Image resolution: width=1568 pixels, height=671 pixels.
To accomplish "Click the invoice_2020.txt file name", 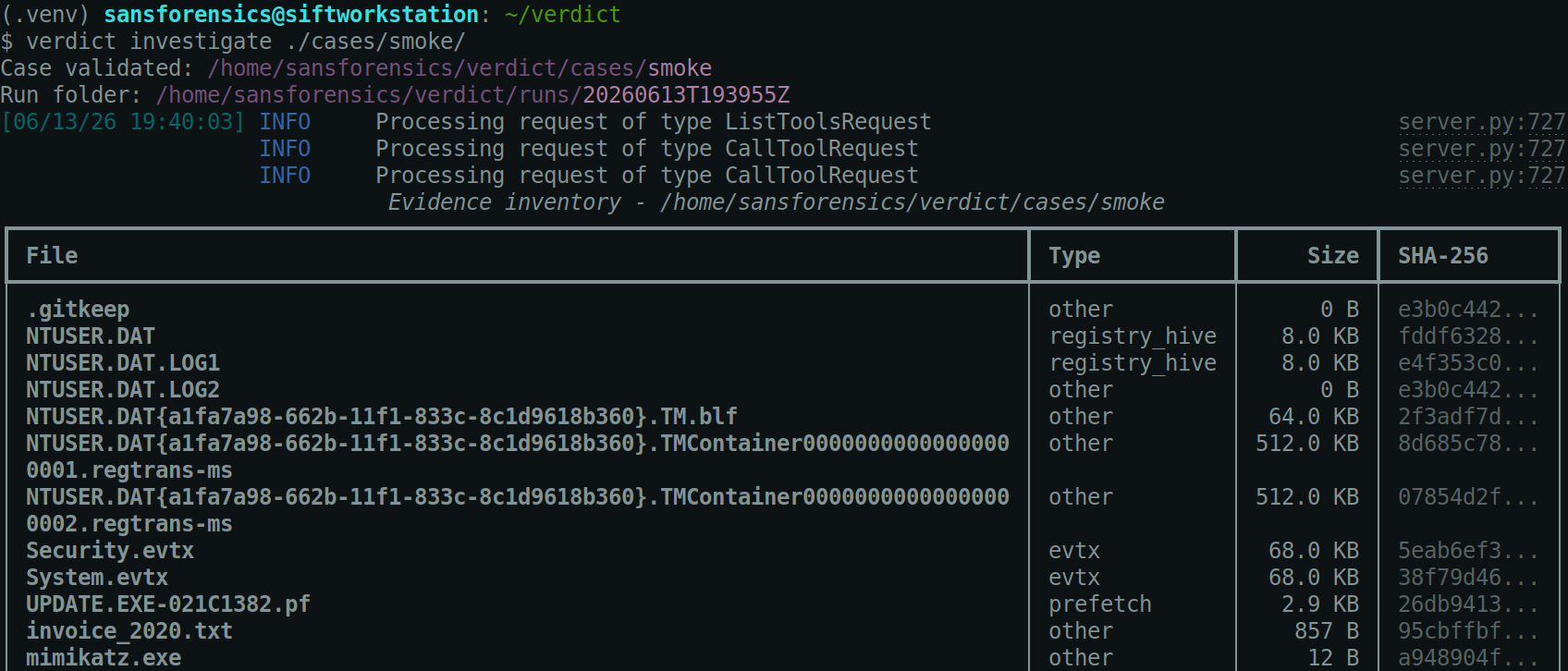I will click(129, 631).
